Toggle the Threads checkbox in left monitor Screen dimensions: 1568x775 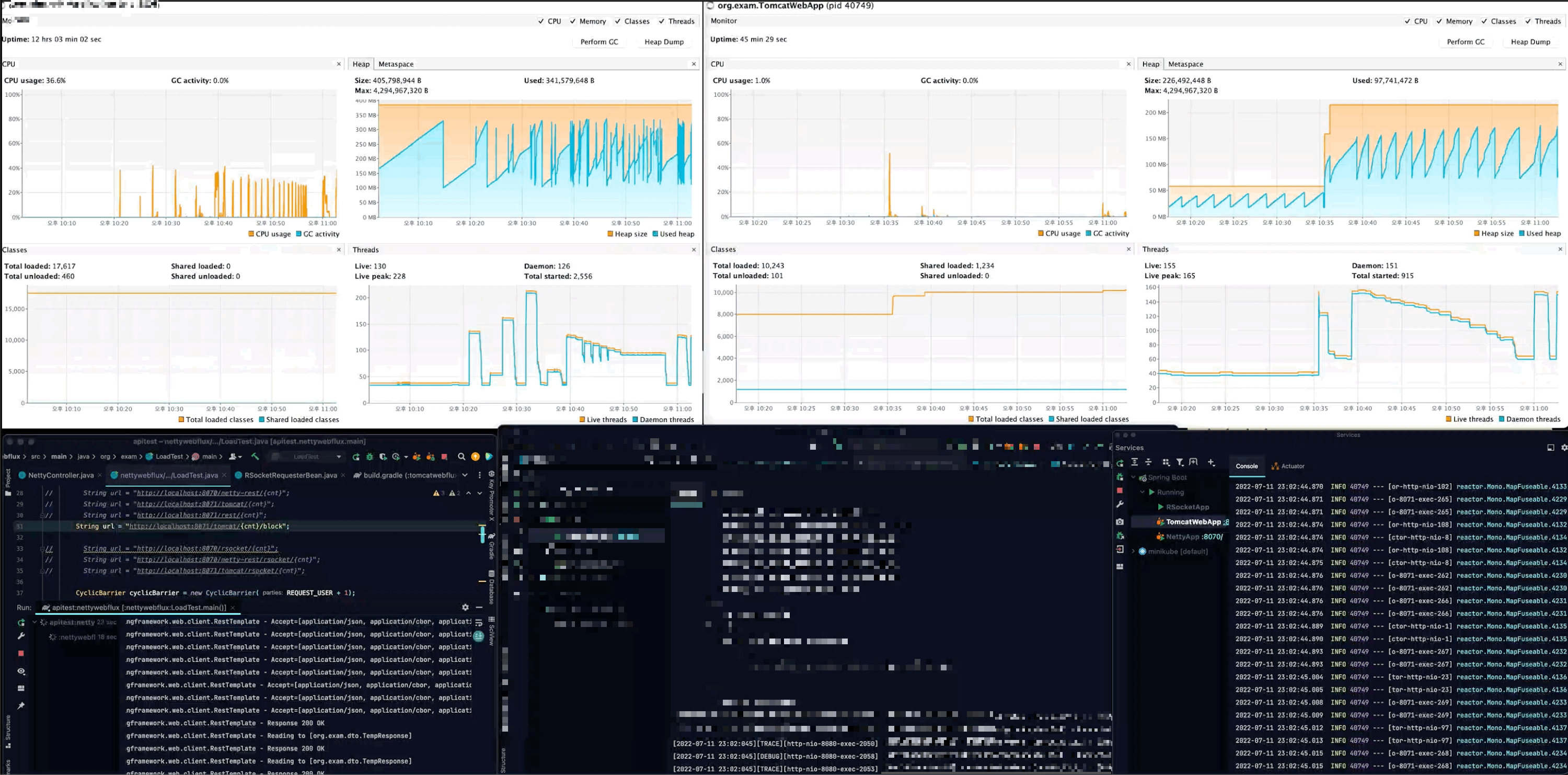point(662,21)
